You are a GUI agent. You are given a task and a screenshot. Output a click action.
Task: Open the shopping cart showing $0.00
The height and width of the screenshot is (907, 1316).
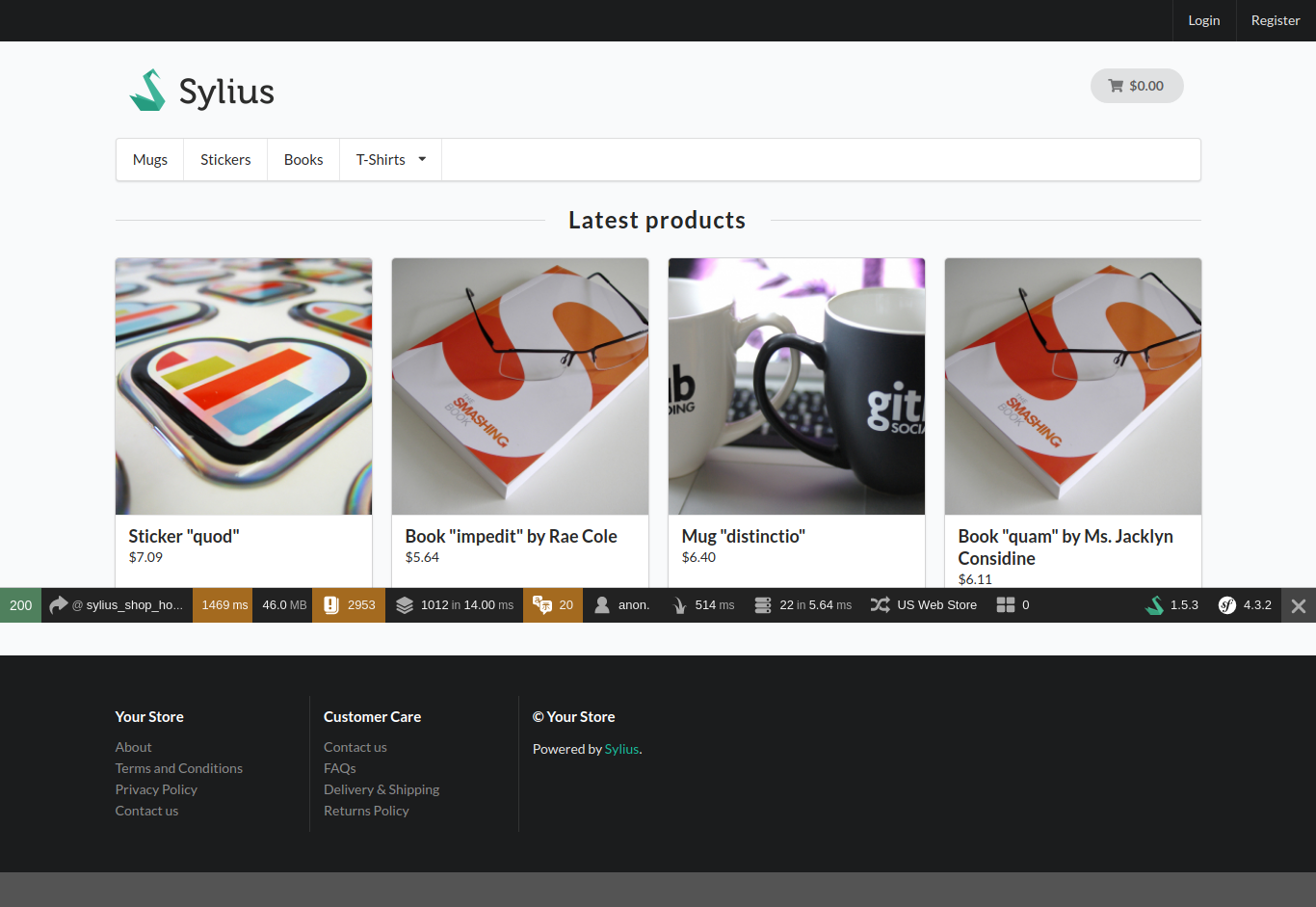click(1137, 86)
